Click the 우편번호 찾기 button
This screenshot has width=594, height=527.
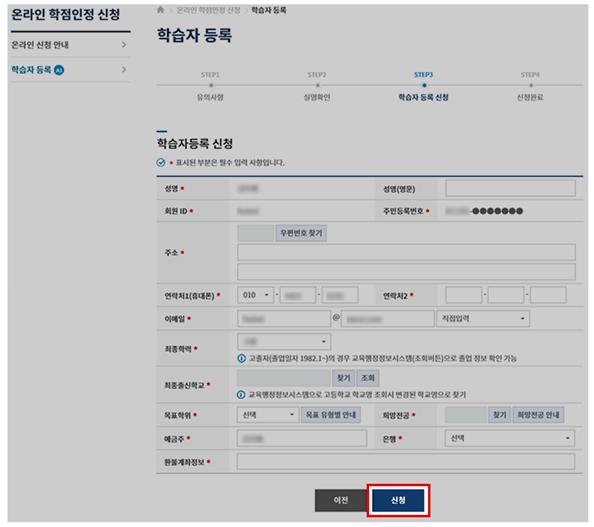click(x=301, y=233)
